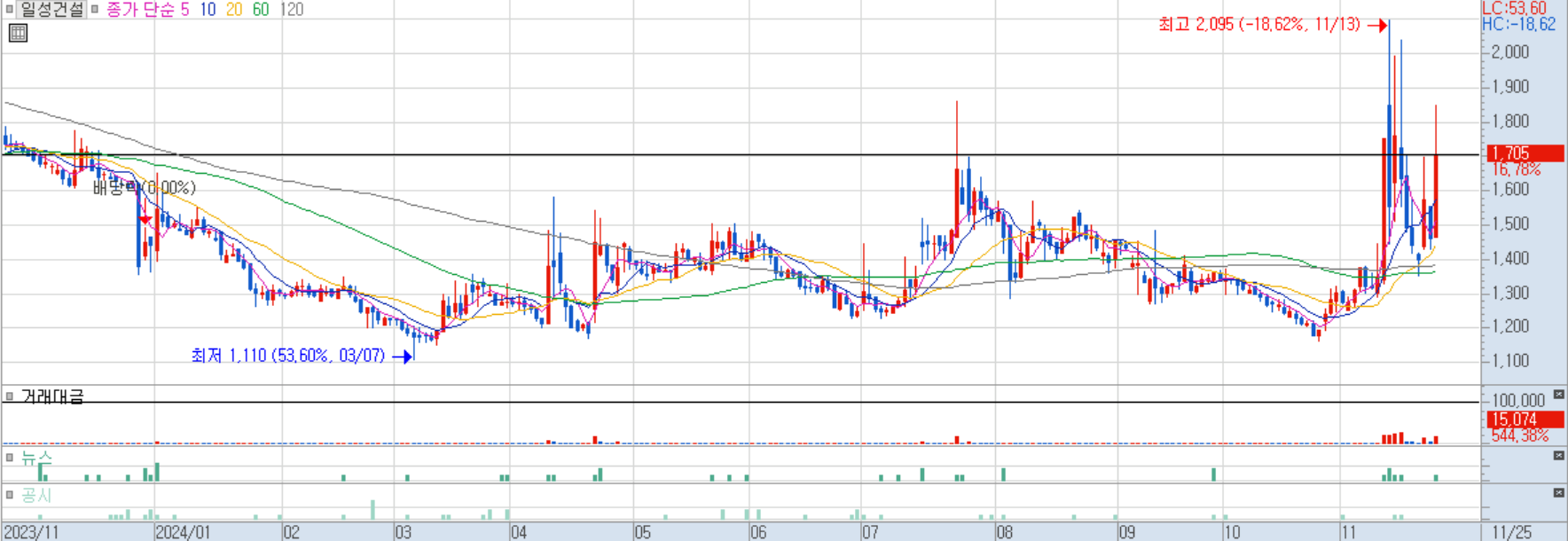Click the 544.38% volume change label

[1520, 435]
